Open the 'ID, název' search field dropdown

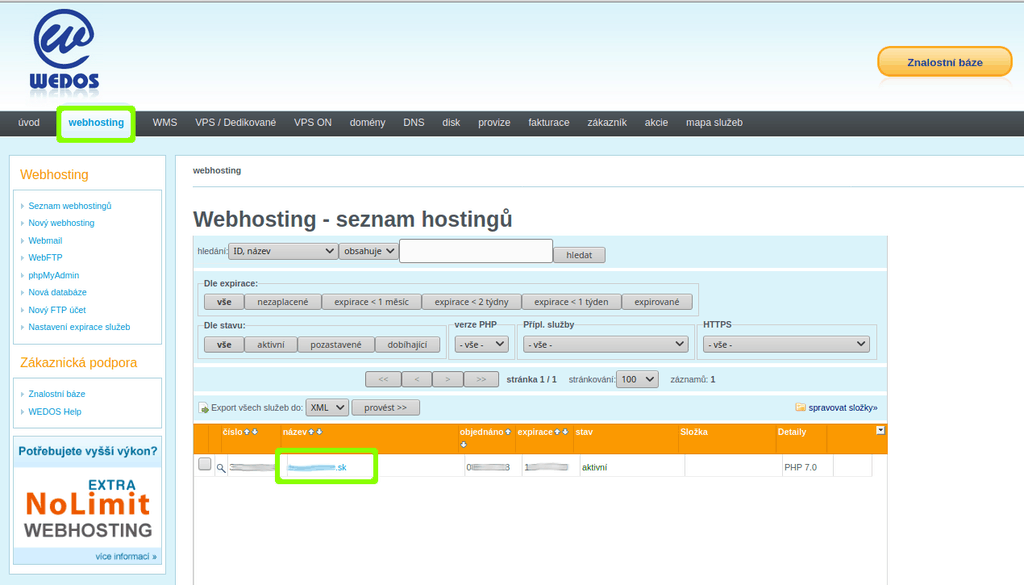[283, 251]
